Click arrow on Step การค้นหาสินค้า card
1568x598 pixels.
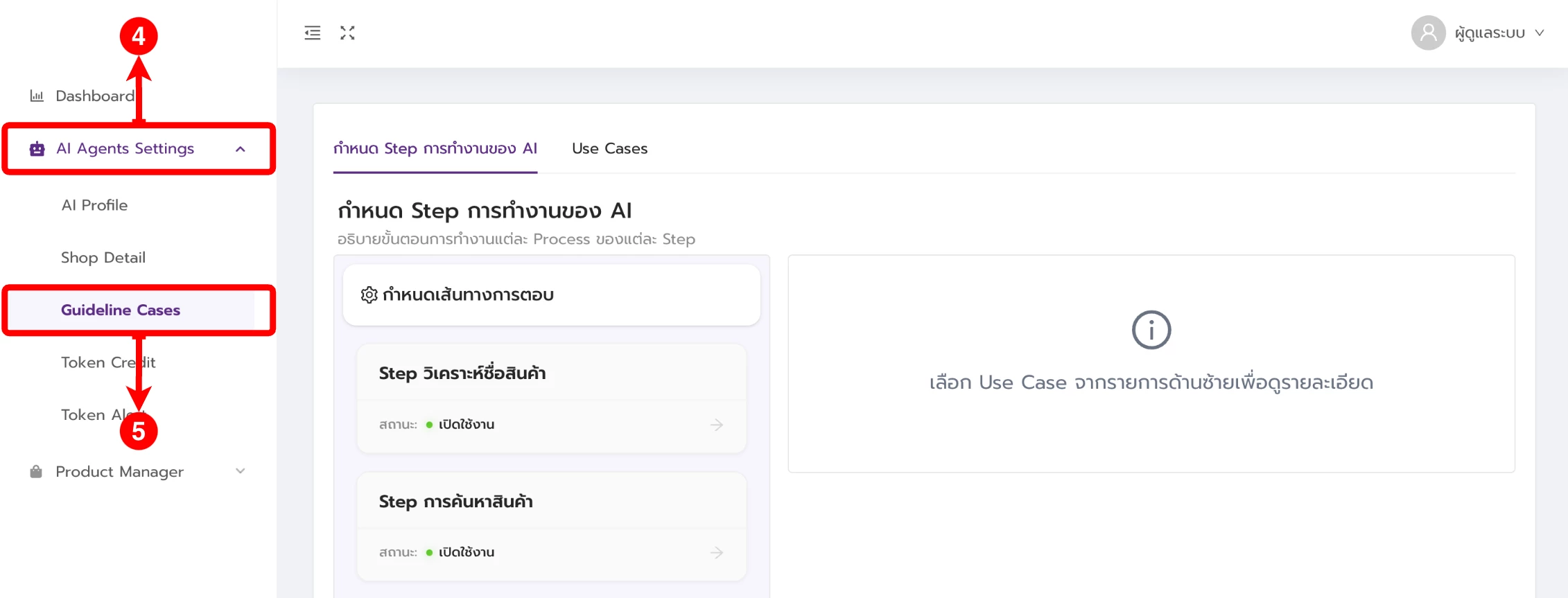717,552
